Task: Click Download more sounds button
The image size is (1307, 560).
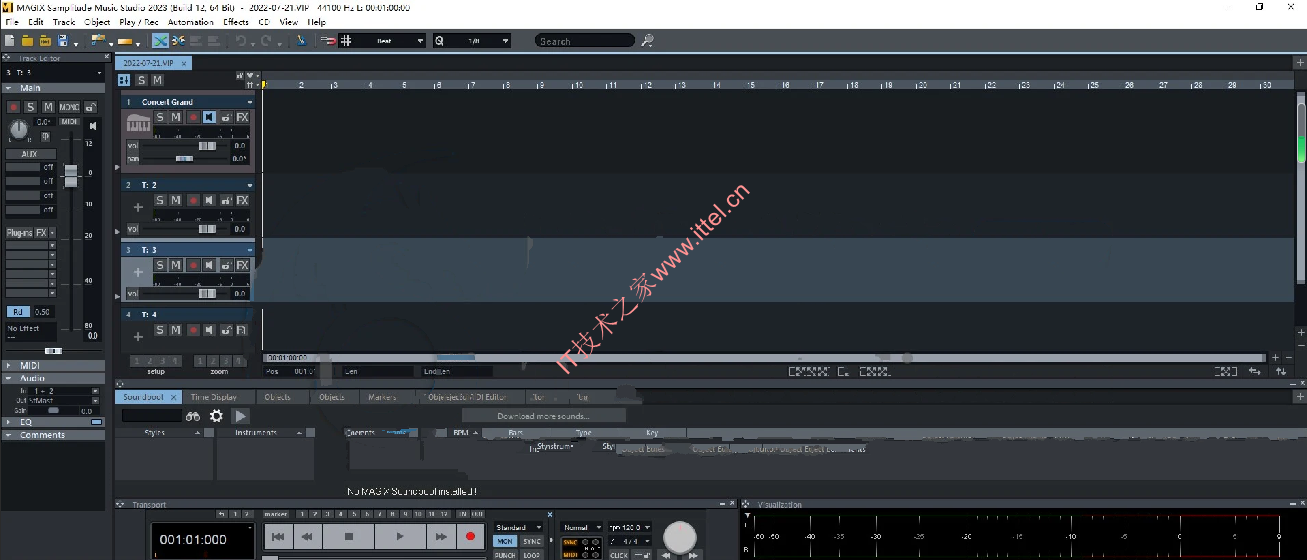Action: tap(544, 416)
